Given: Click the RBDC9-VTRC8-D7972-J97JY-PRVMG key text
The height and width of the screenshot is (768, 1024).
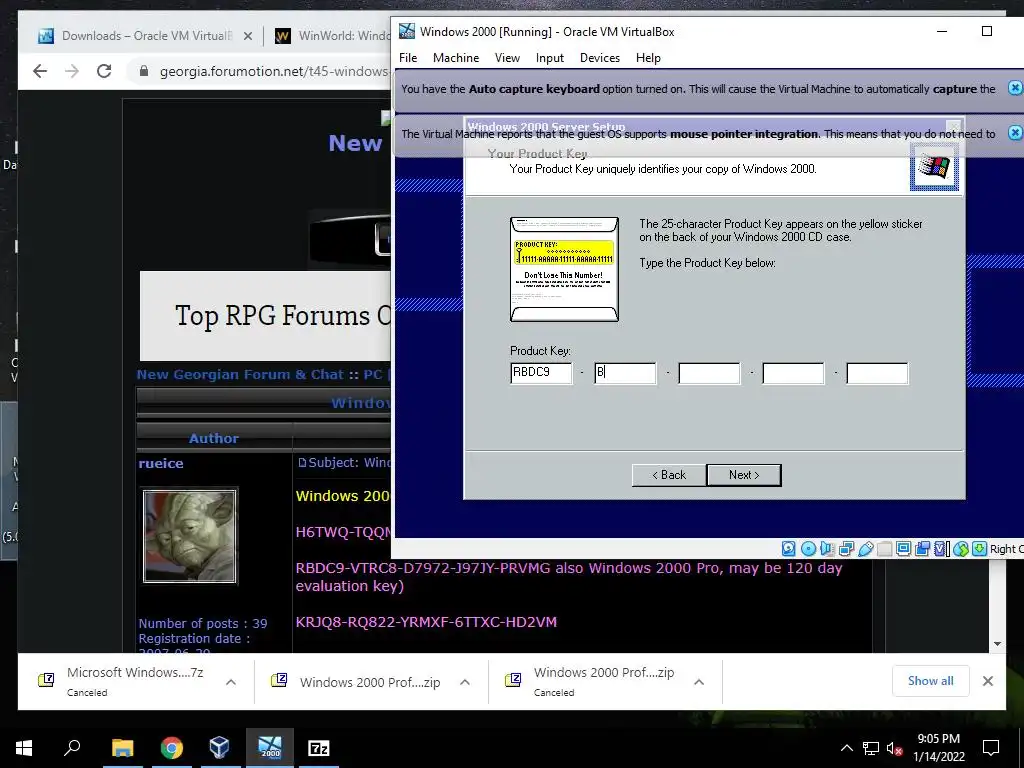Looking at the screenshot, I should [x=423, y=568].
